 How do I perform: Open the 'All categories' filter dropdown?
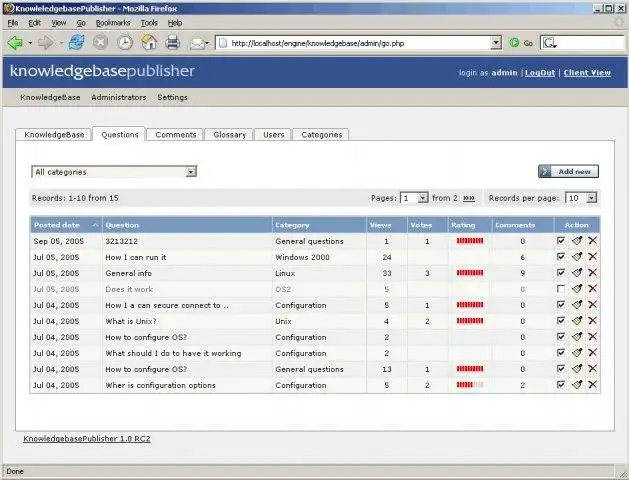(114, 172)
